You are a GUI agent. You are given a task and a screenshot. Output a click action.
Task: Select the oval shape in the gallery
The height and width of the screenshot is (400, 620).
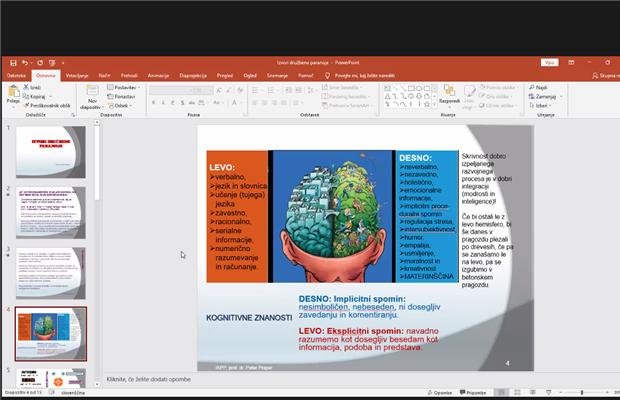(419, 88)
